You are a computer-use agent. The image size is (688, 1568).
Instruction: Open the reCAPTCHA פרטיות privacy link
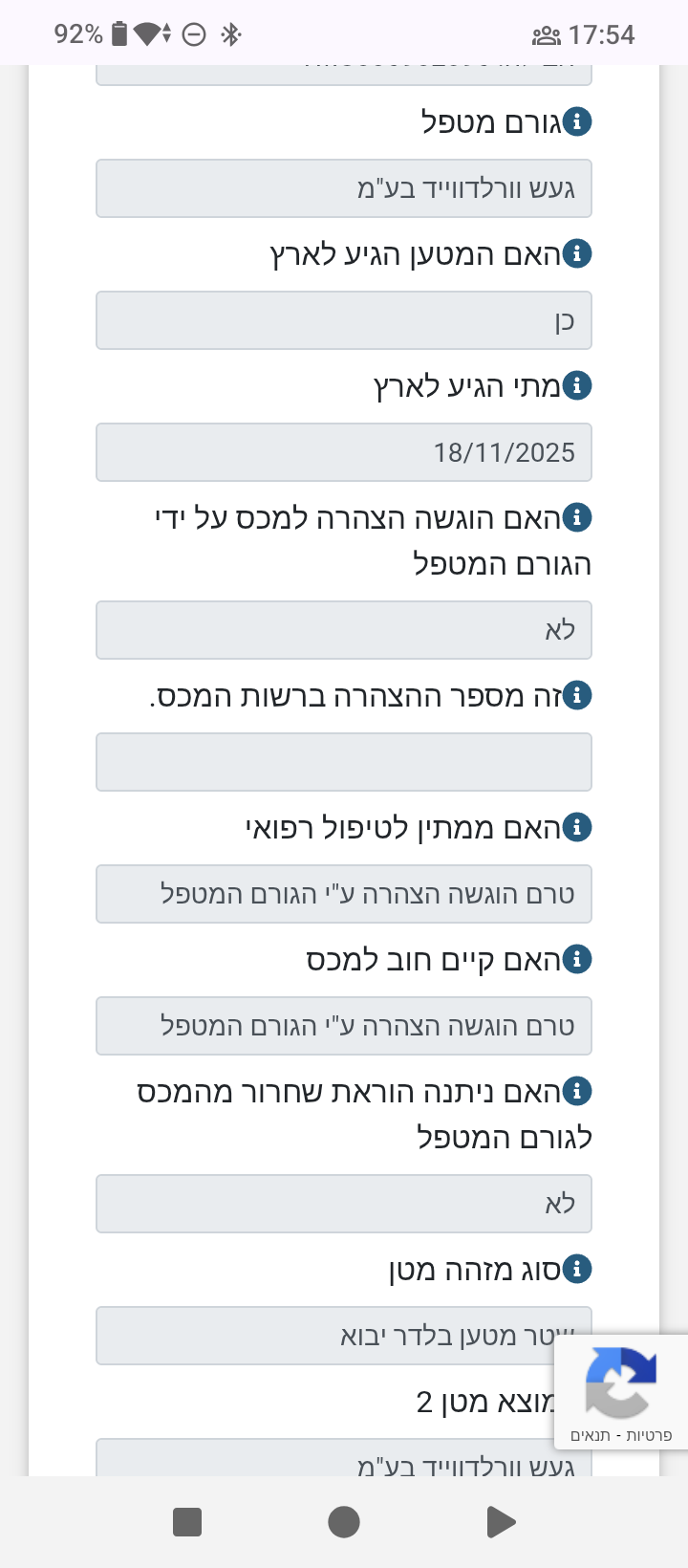point(649,1435)
